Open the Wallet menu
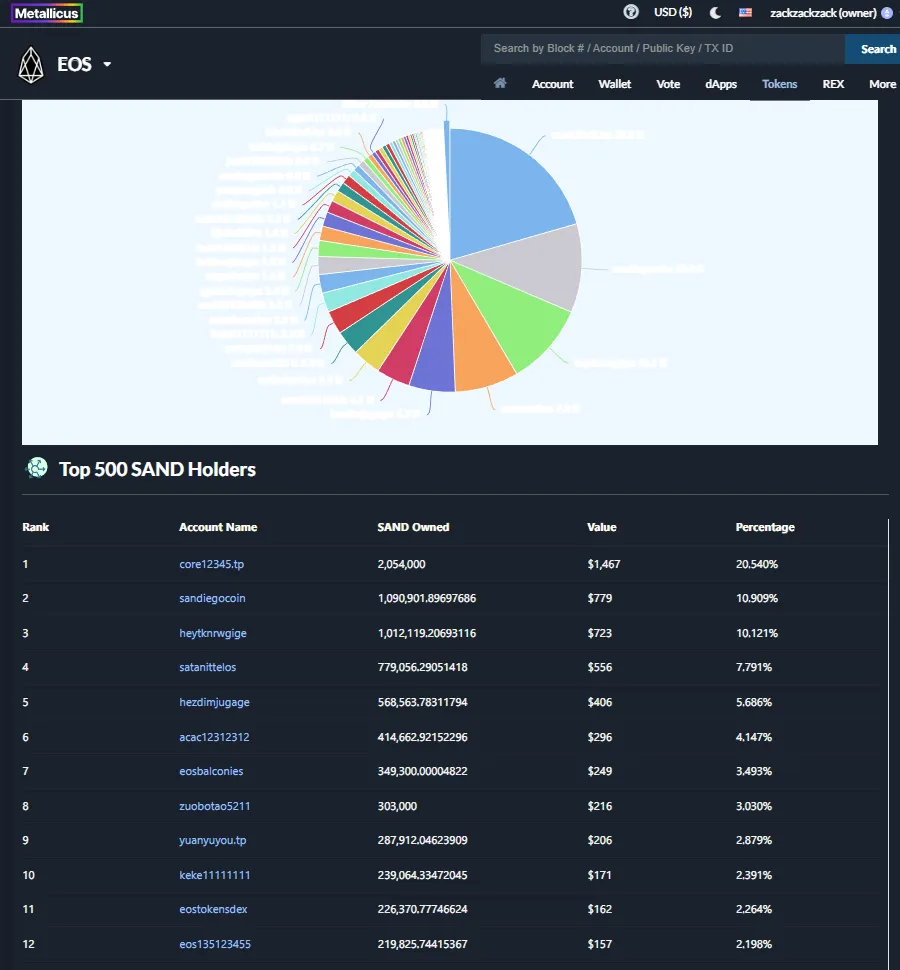Viewport: 900px width, 970px height. (x=614, y=84)
